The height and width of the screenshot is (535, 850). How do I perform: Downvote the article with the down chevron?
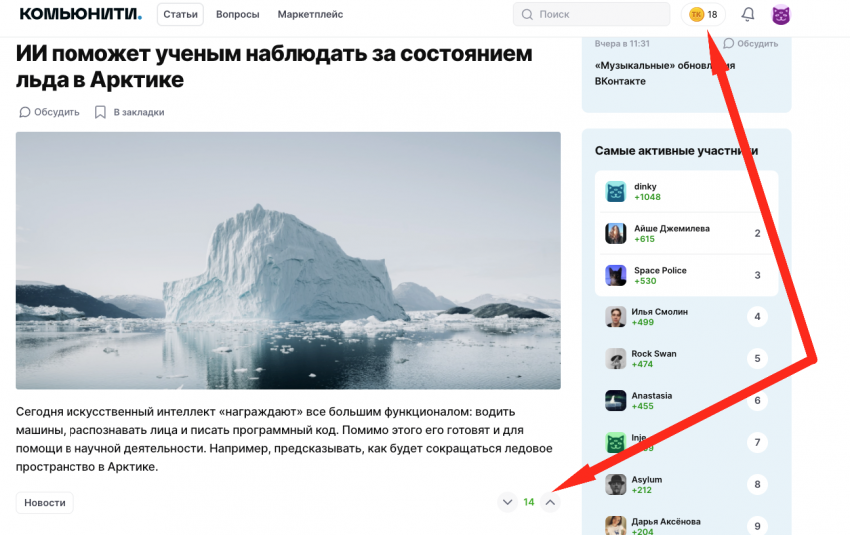point(507,502)
